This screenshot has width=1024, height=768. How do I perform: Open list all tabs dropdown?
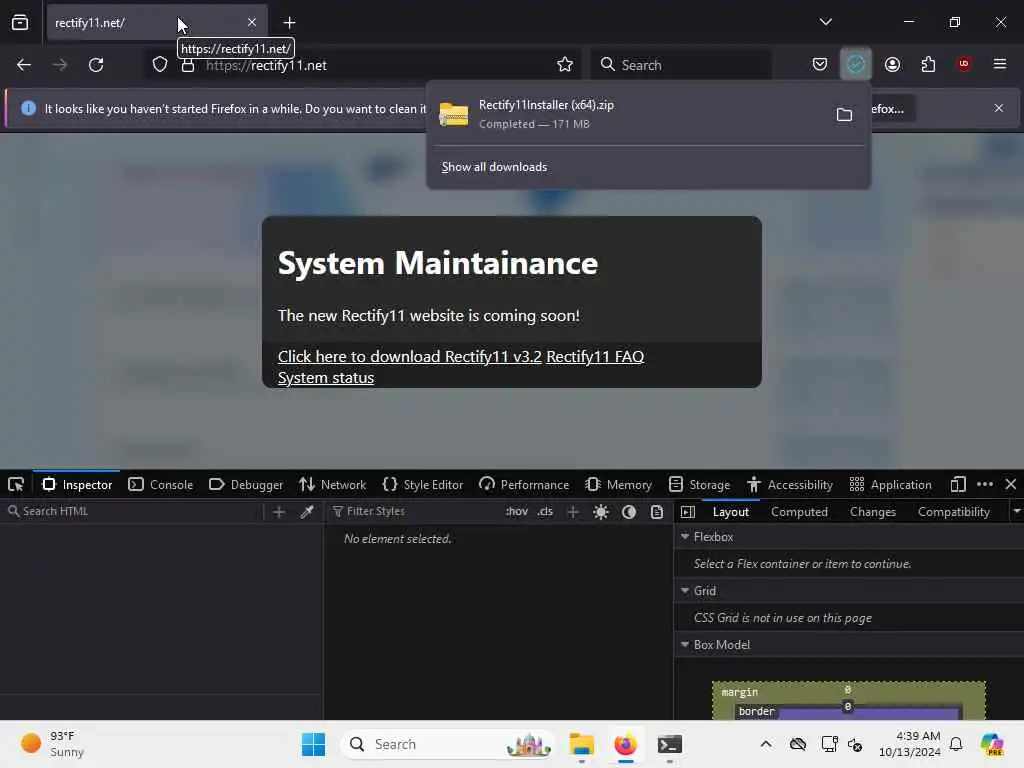point(825,22)
